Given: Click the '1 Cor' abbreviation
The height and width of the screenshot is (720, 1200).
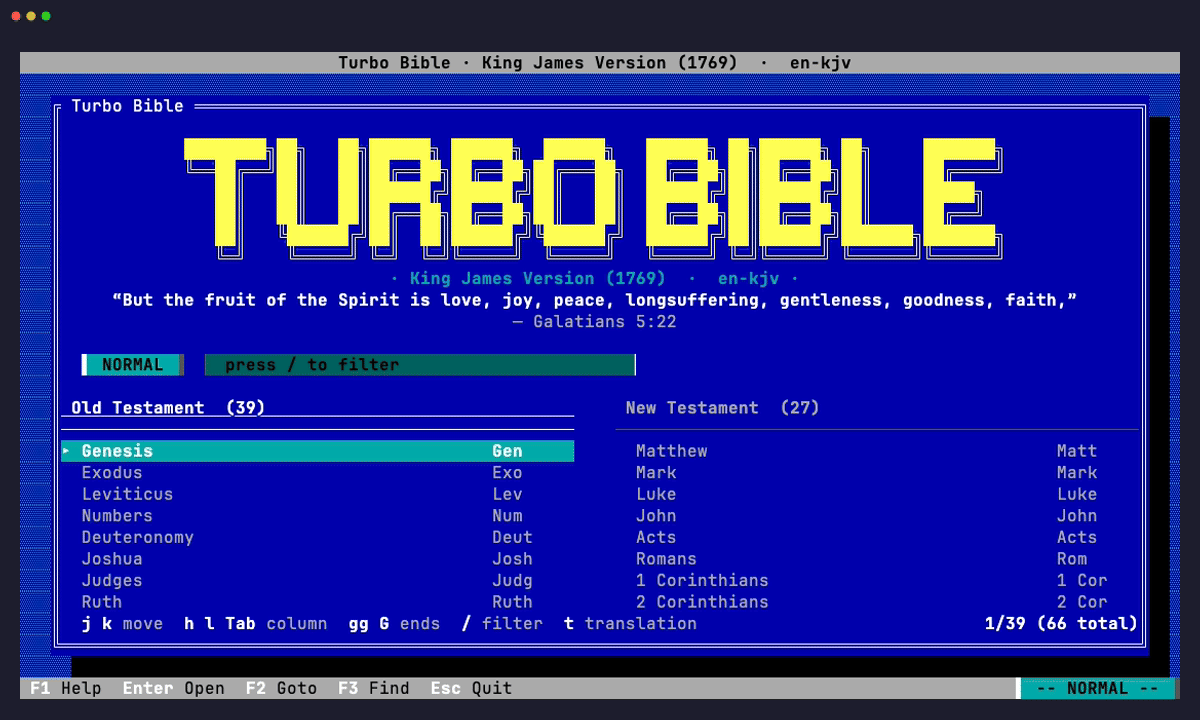Looking at the screenshot, I should (1082, 580).
